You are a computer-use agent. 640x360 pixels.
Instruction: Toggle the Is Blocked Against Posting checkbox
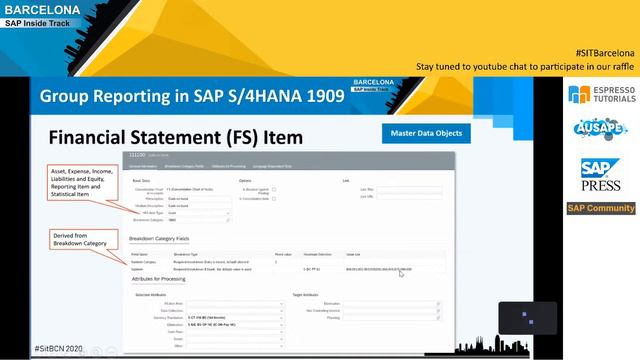point(274,189)
